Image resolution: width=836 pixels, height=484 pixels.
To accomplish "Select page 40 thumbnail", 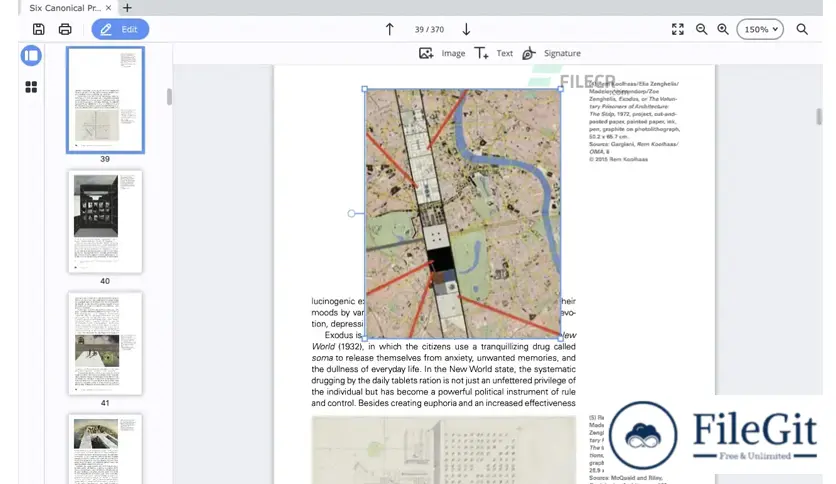I will (105, 222).
